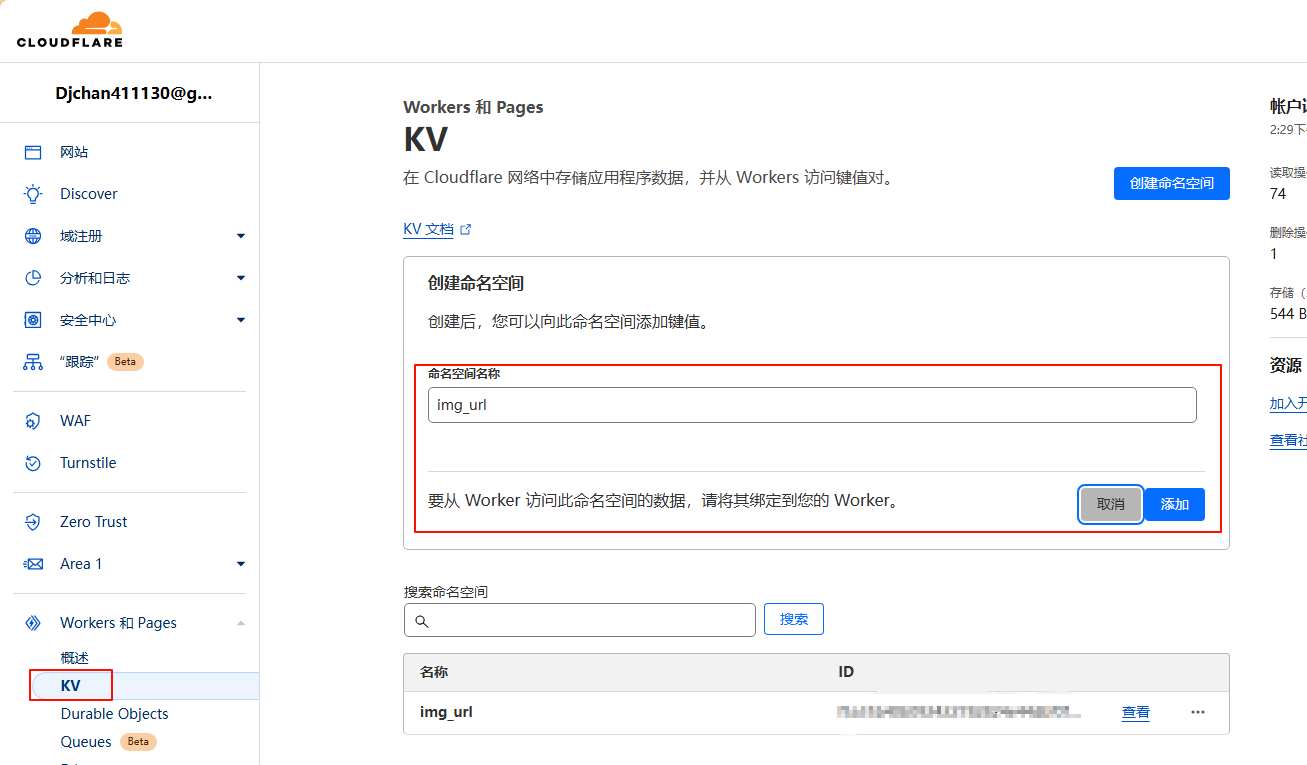Image resolution: width=1307 pixels, height=765 pixels.
Task: Open the KV 文档 link
Action: (x=428, y=229)
